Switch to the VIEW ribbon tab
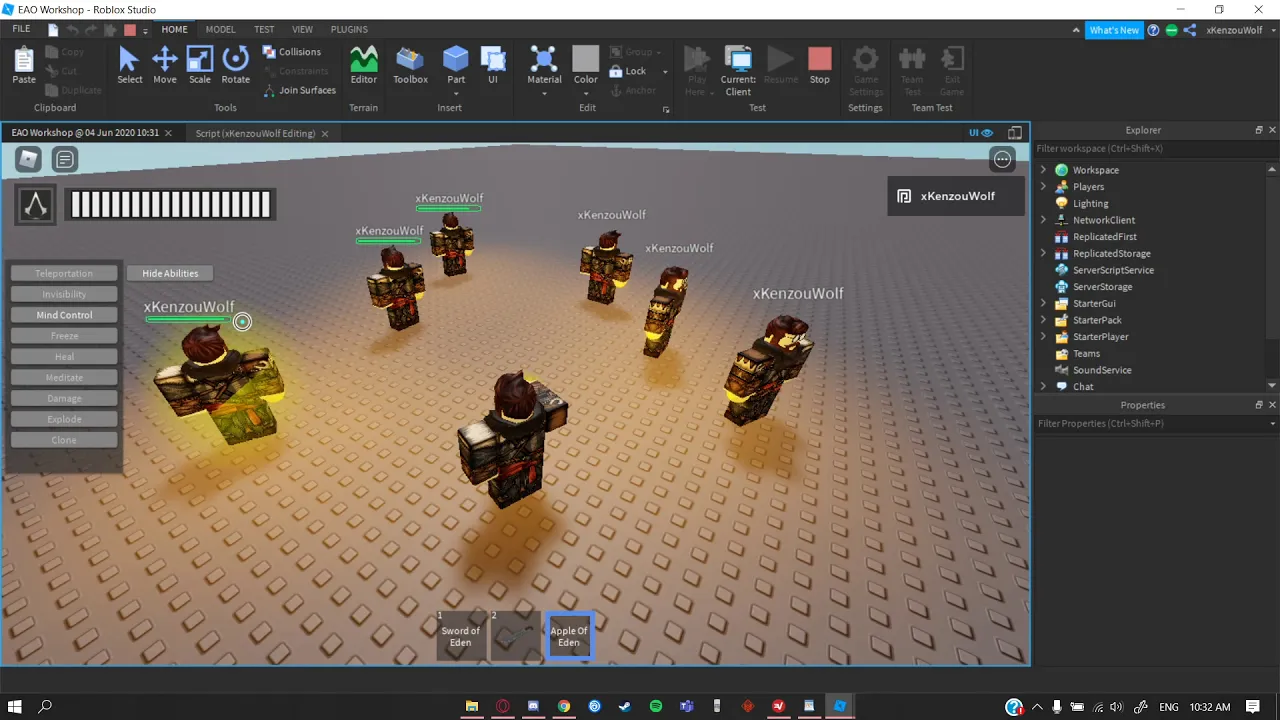 302,30
